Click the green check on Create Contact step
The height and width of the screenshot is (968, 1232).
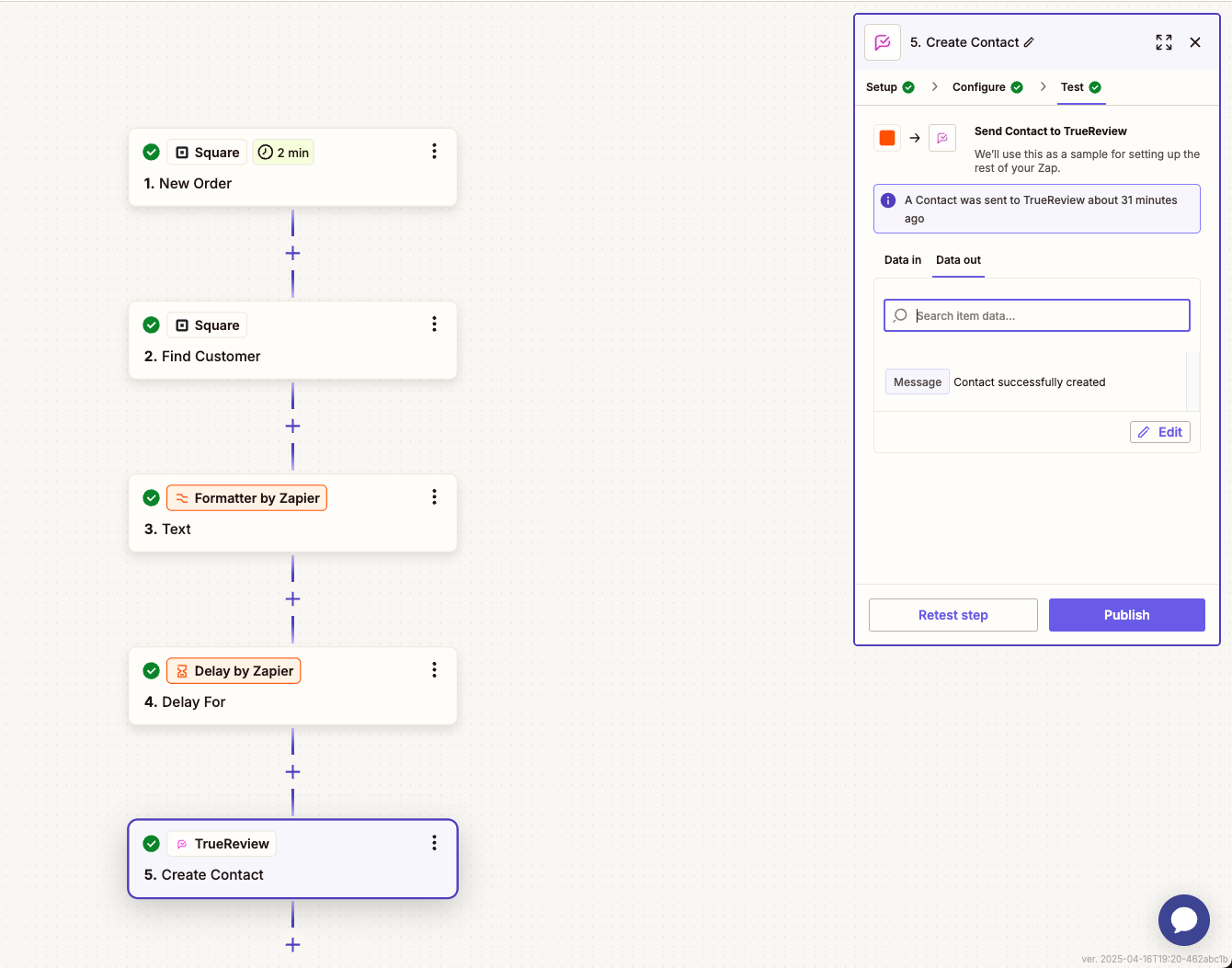pyautogui.click(x=152, y=844)
